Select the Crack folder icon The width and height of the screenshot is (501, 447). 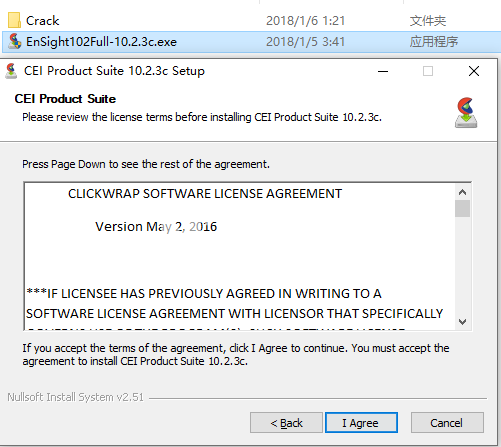14,20
